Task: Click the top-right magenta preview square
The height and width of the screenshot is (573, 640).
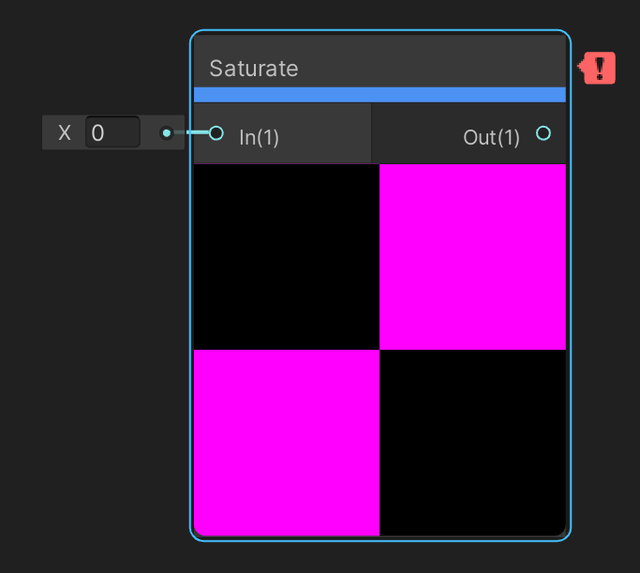Action: pos(472,256)
